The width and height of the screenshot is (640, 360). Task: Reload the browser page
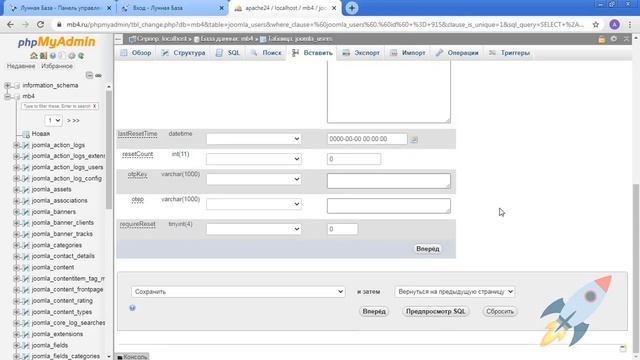pos(40,24)
